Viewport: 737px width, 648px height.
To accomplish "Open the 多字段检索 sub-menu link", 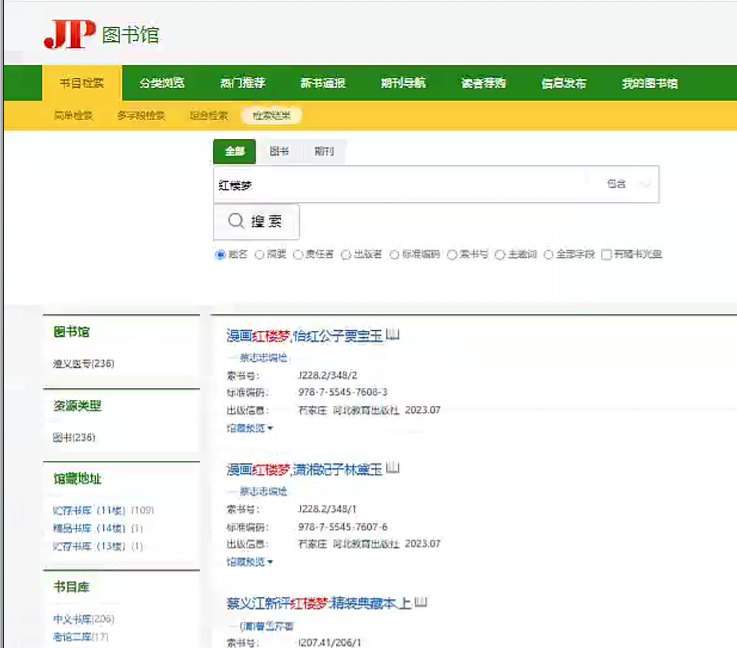I will (141, 115).
